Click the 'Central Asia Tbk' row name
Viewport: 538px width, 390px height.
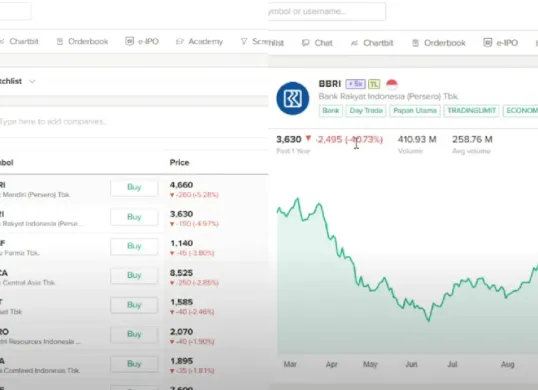(x=28, y=283)
